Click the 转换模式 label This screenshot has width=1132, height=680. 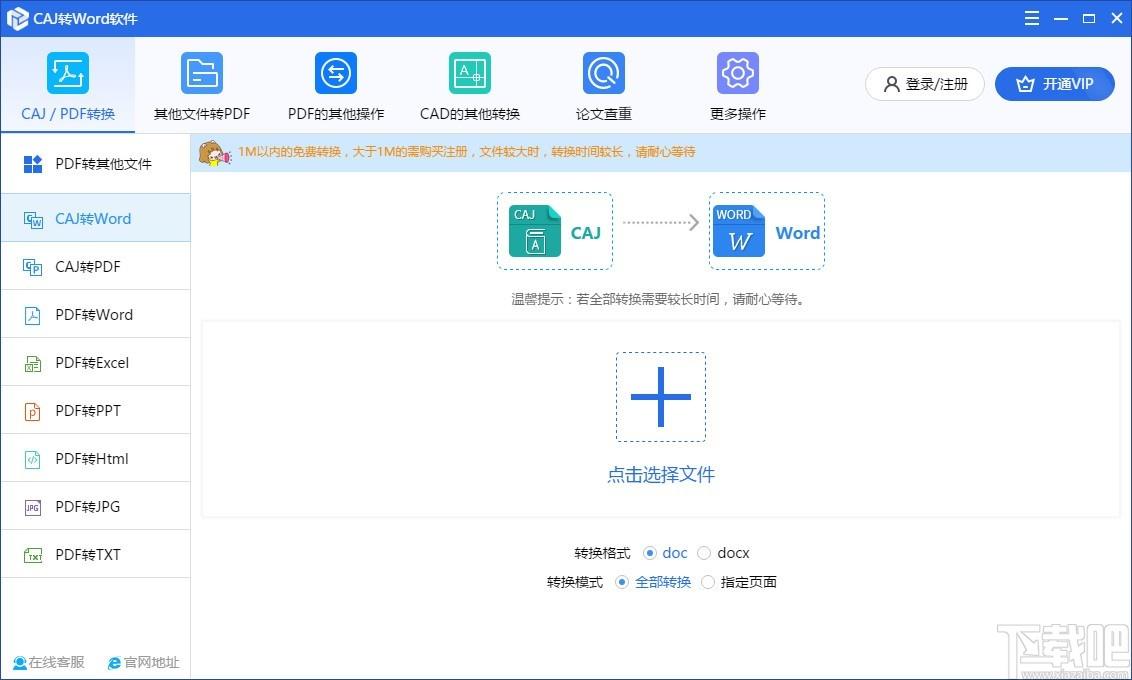[575, 583]
